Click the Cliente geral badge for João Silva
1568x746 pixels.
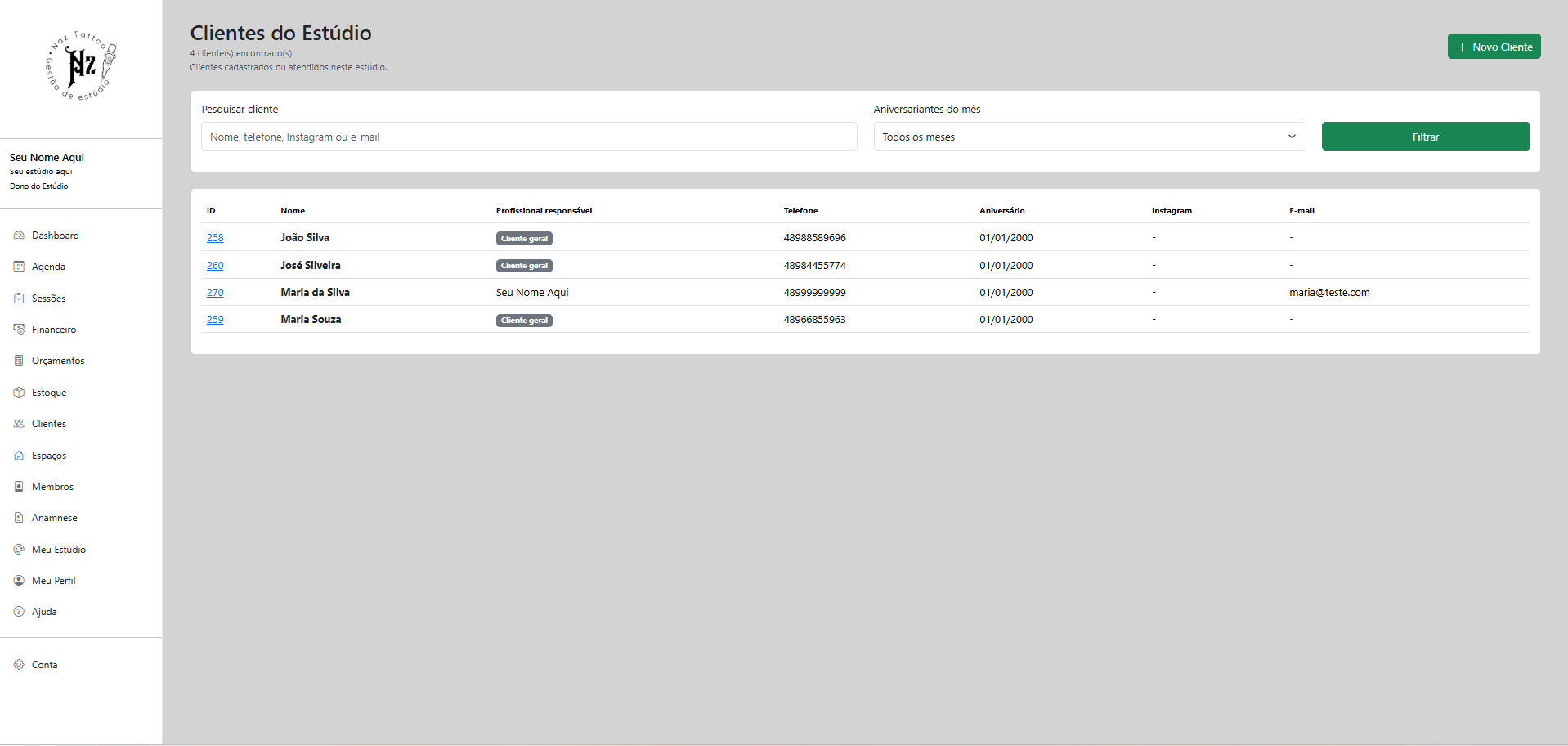click(x=524, y=239)
